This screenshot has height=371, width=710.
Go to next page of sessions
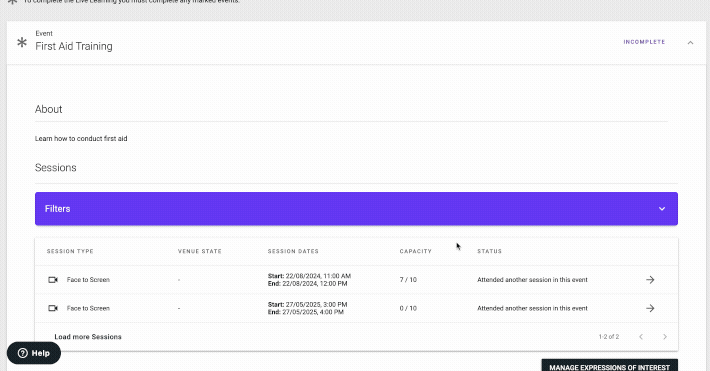(x=665, y=337)
